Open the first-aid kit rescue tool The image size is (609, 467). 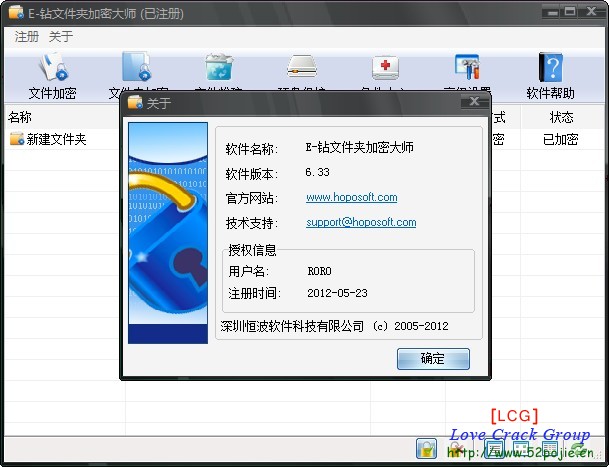(385, 70)
